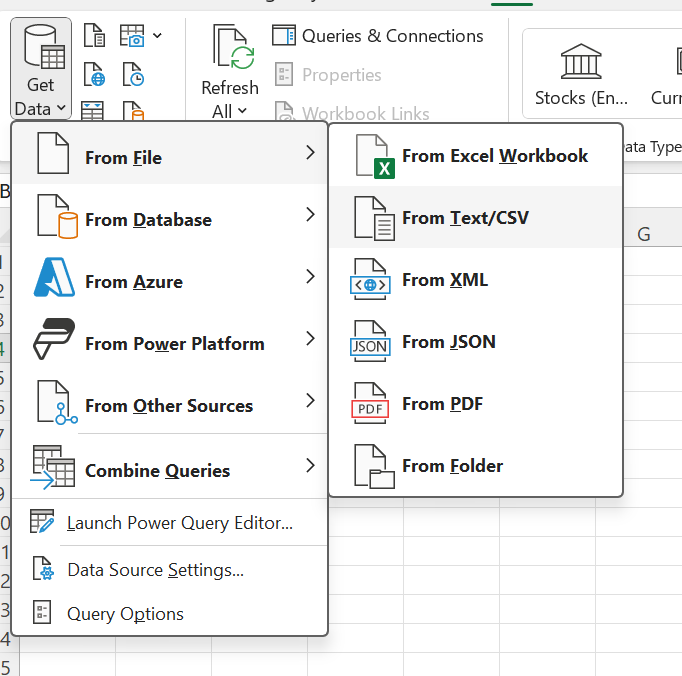Click the XML file icon

[x=370, y=280]
